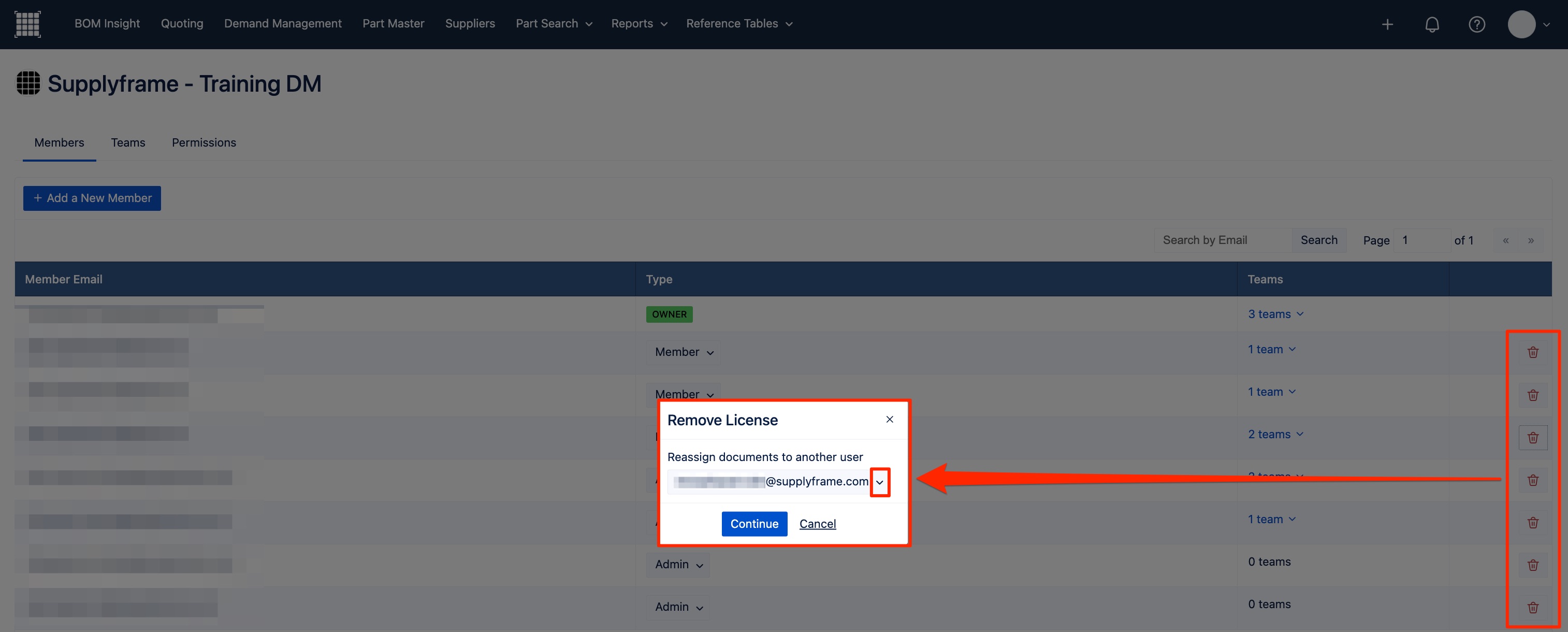1568x632 pixels.
Task: Click the Search button
Action: click(1319, 240)
